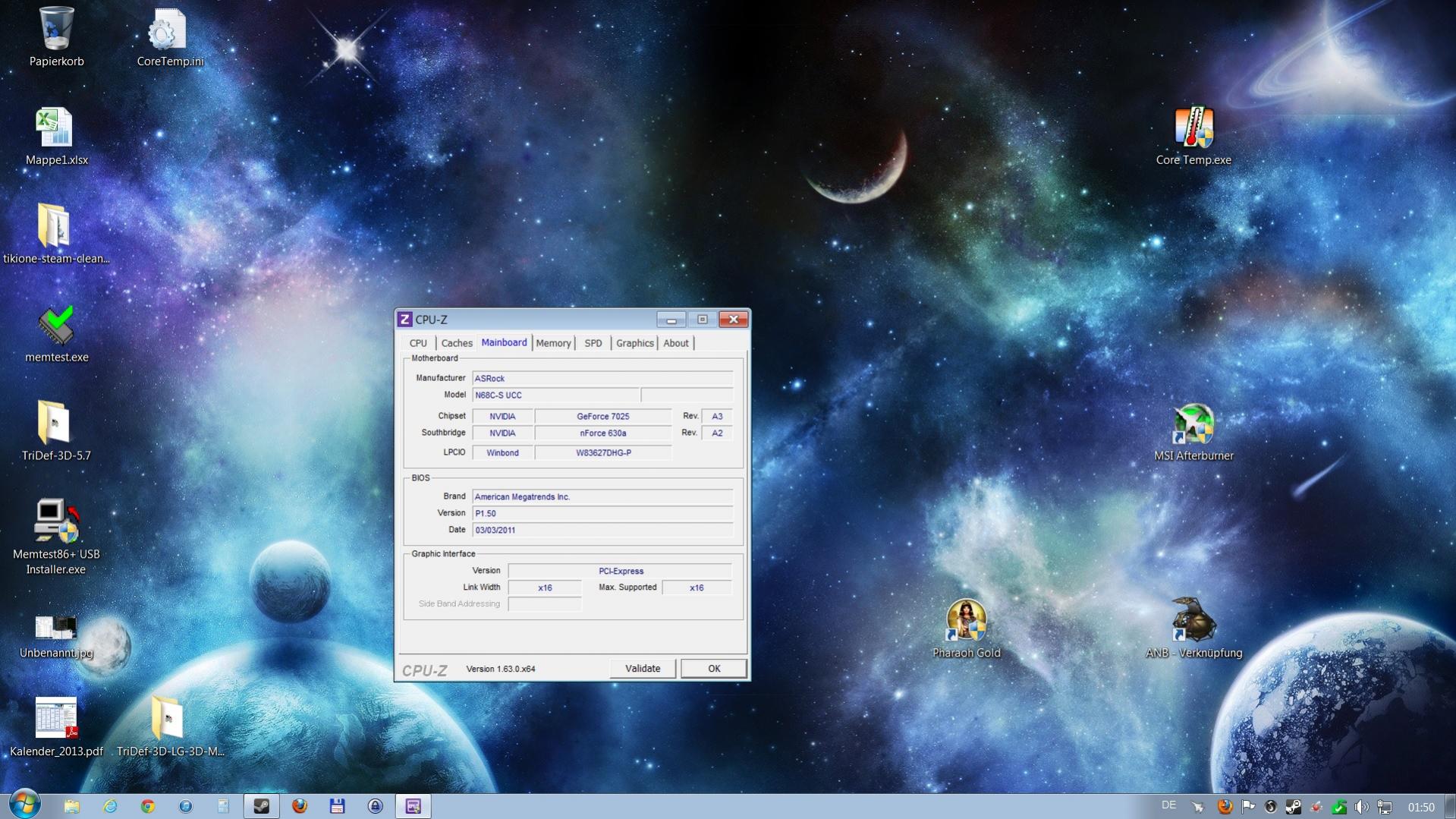Launch Google Chrome from the taskbar
Screen dimensions: 1456x819
click(x=148, y=806)
